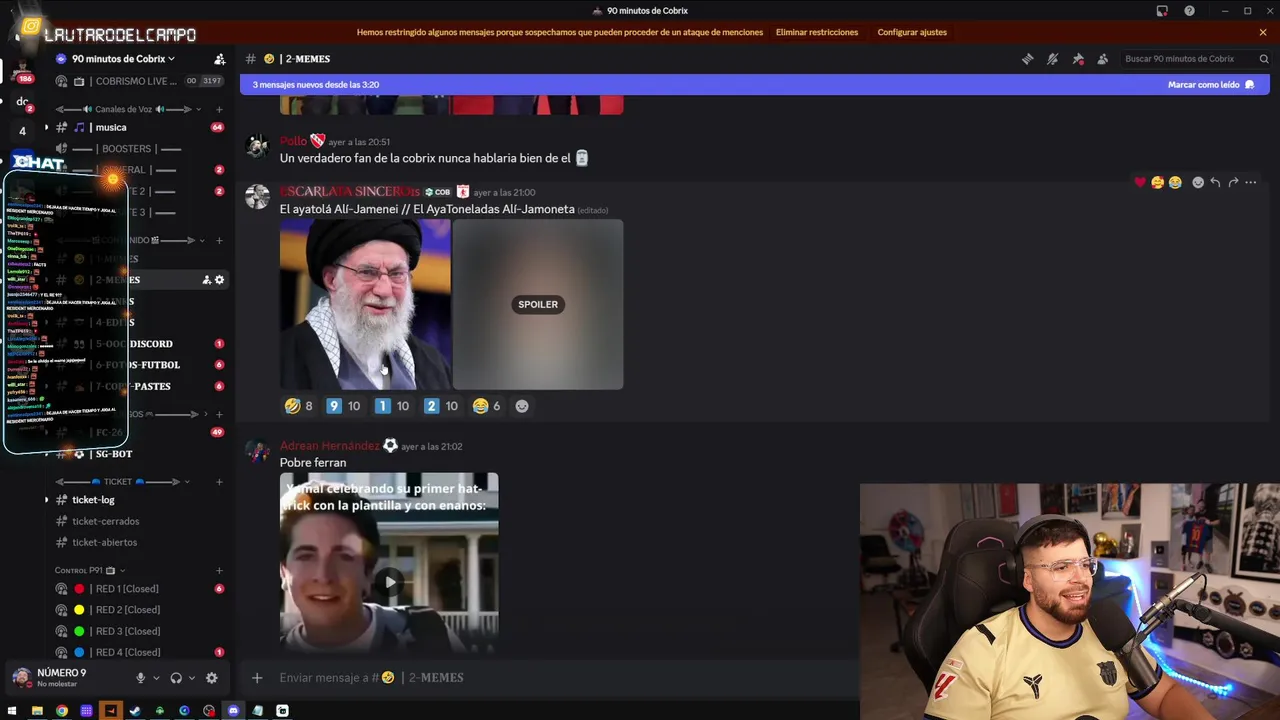The width and height of the screenshot is (1280, 720).
Task: Reveal the SPOILER image
Action: pyautogui.click(x=538, y=304)
